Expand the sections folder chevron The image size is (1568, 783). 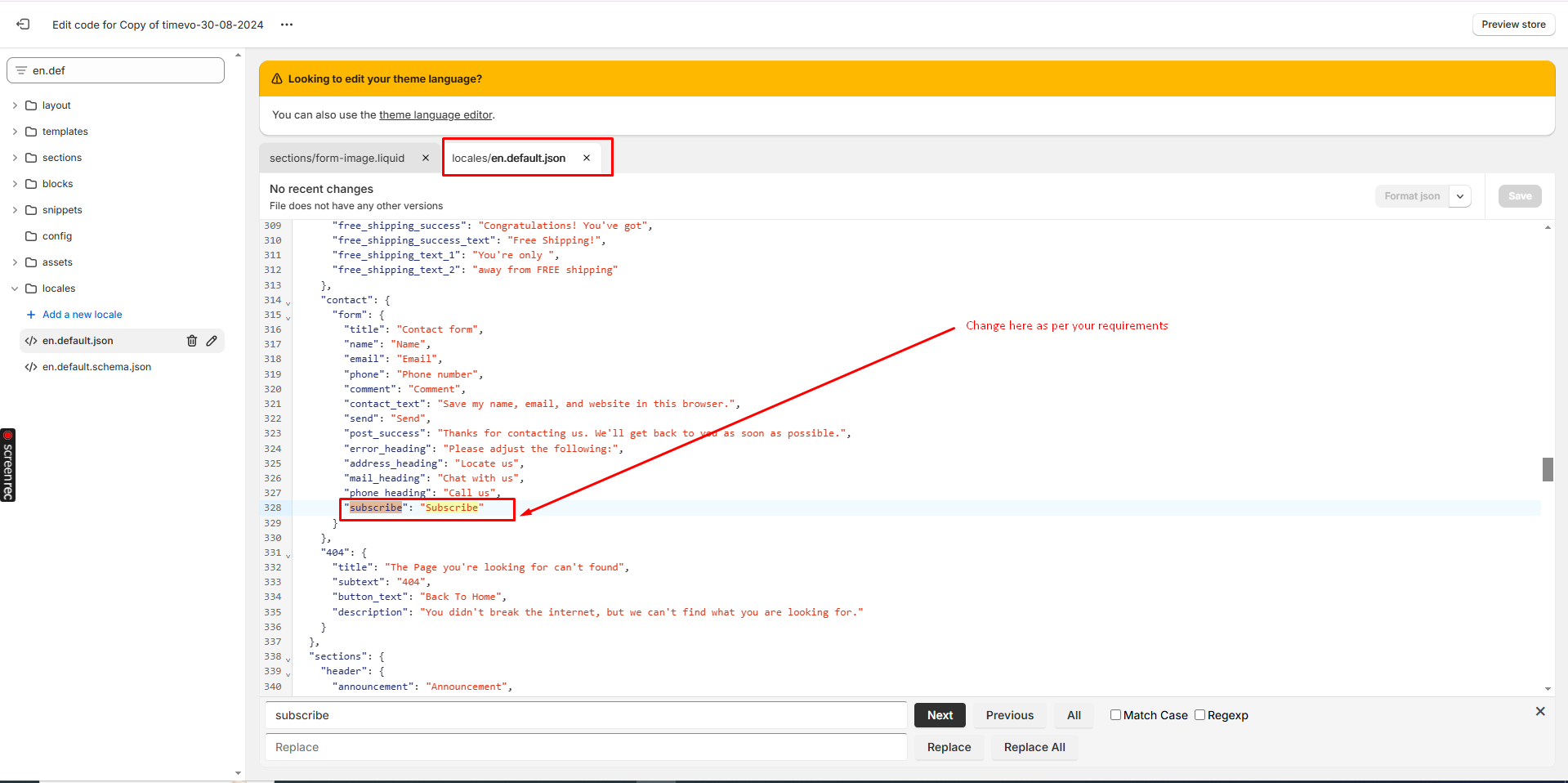15,158
